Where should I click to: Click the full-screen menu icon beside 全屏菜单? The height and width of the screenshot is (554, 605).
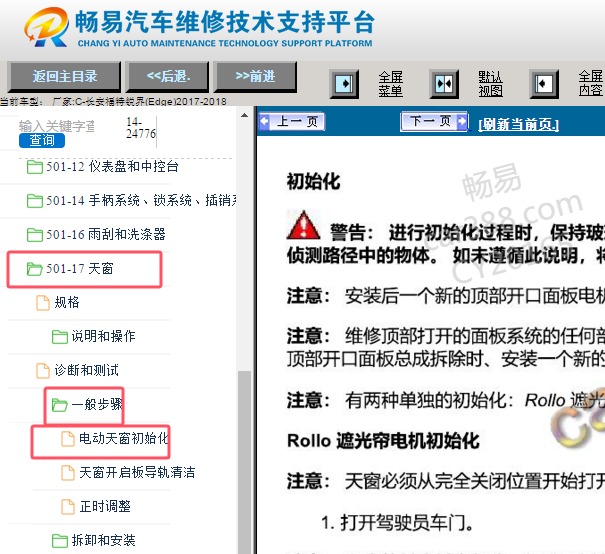click(344, 84)
